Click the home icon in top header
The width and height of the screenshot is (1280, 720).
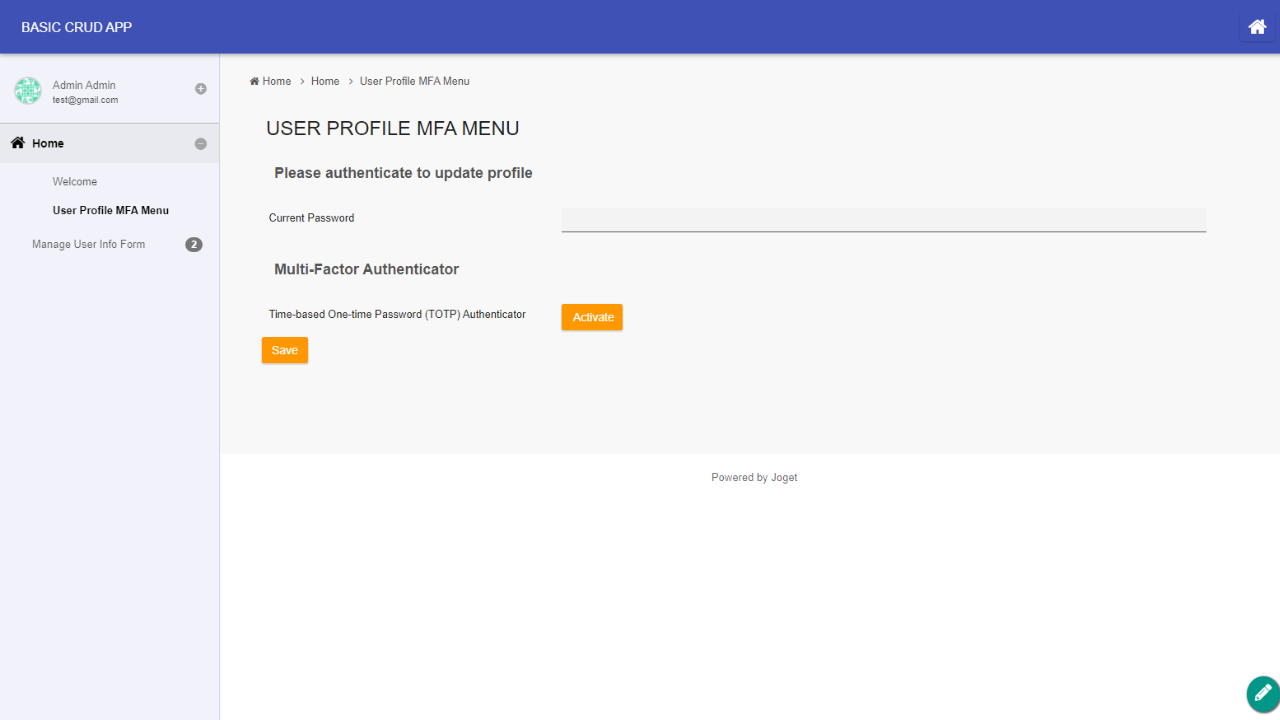[1257, 27]
